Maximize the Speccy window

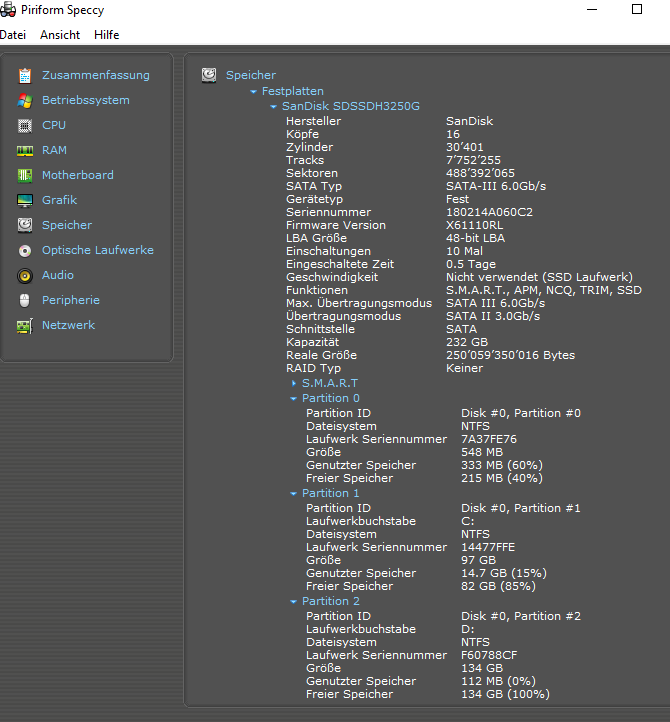637,9
